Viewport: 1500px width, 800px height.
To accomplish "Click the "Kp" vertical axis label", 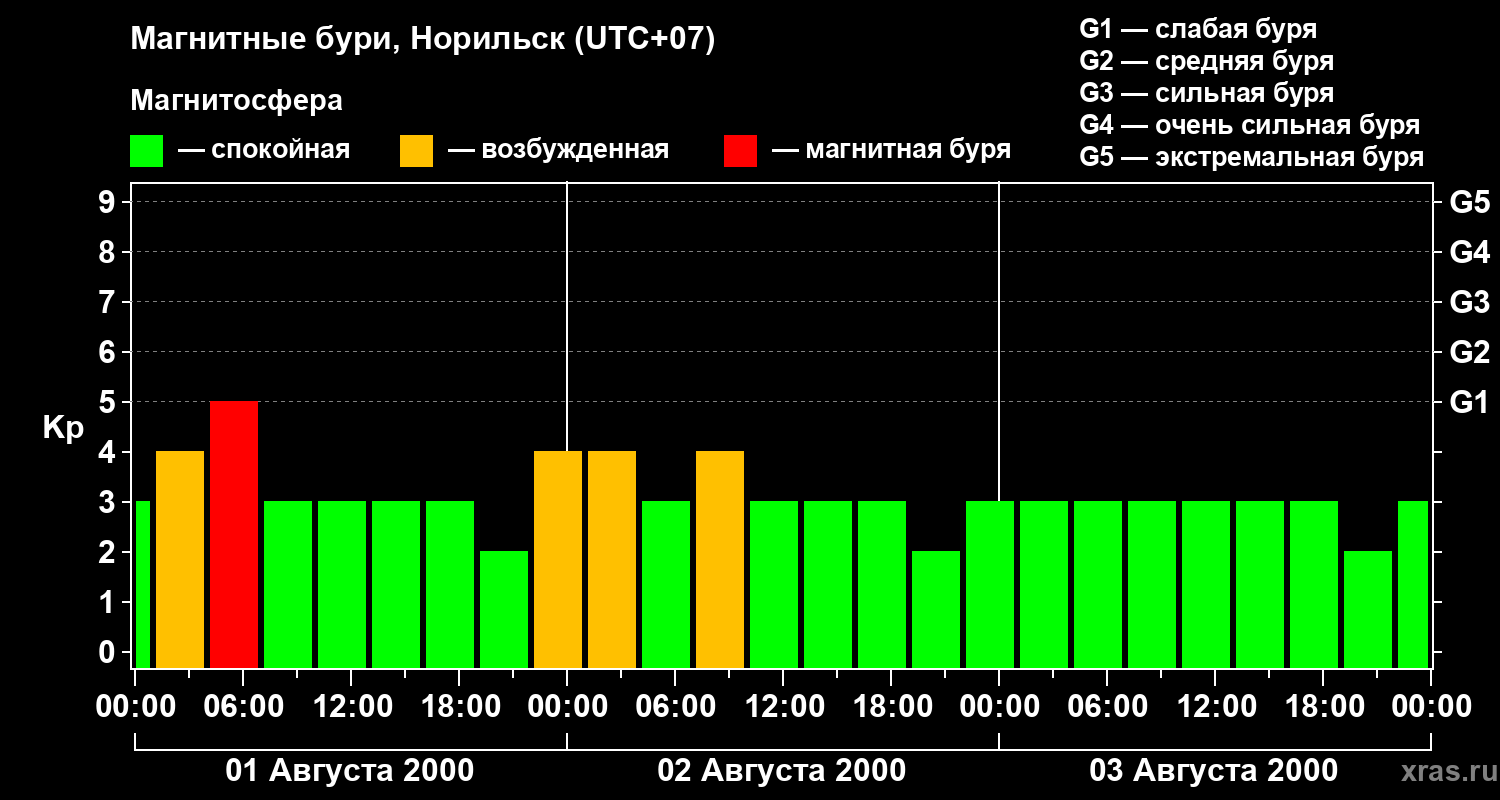I will [63, 428].
